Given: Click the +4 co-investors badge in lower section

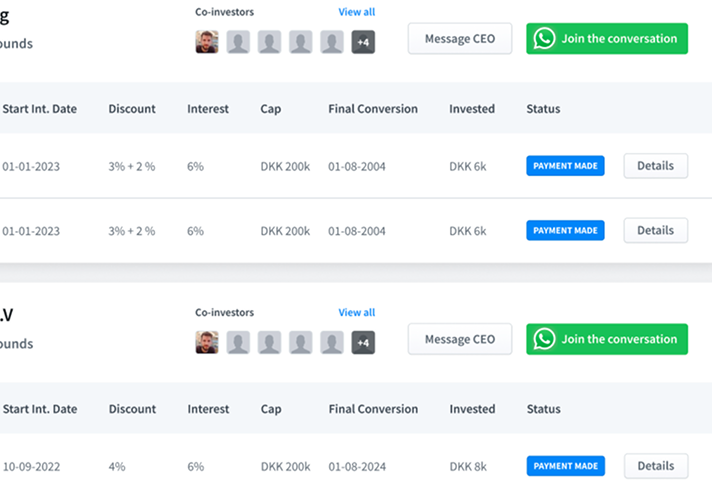Looking at the screenshot, I should 363,342.
